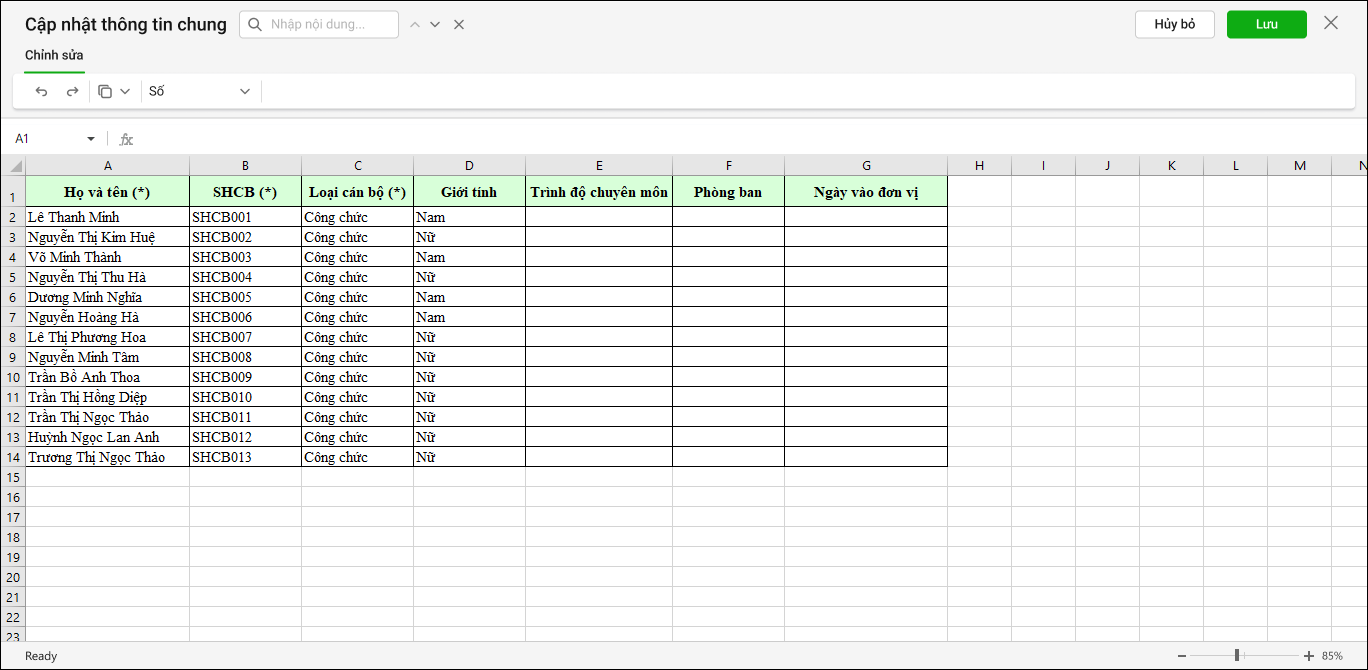The width and height of the screenshot is (1368, 670).
Task: Select cell containing Lê Thanh Minh
Action: coord(107,217)
